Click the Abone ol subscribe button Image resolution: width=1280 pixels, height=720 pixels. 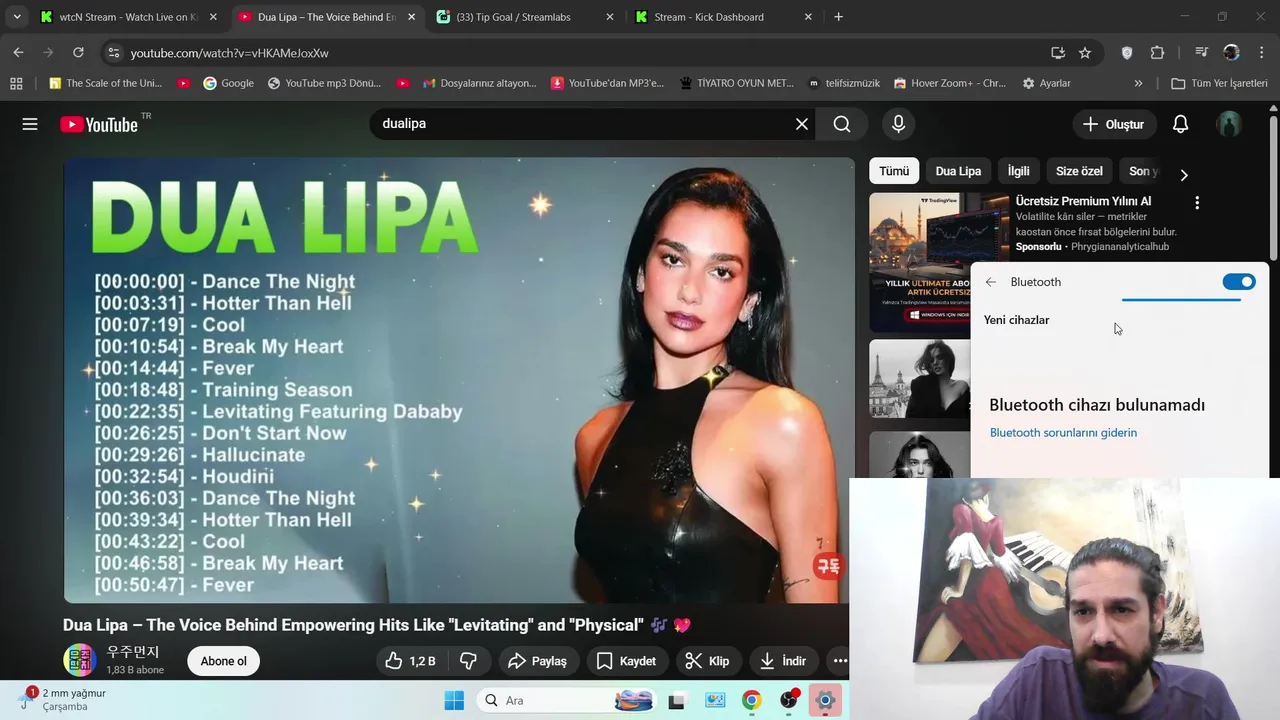[x=223, y=661]
